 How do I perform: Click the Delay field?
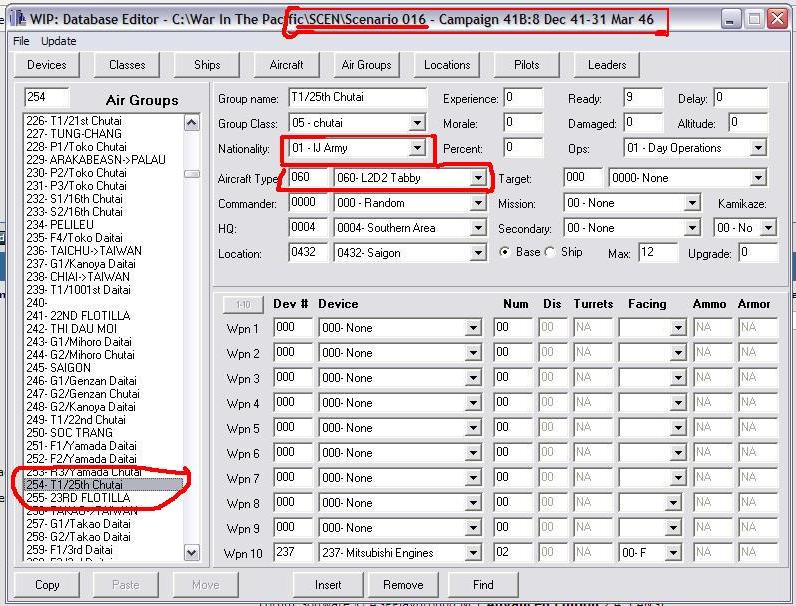[741, 97]
